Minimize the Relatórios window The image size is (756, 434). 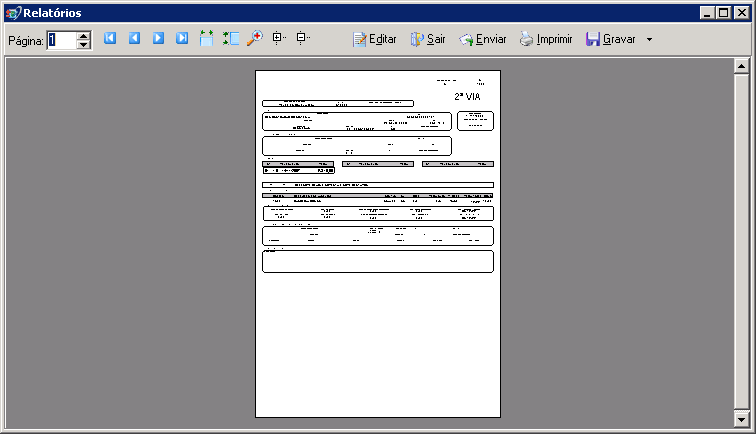tap(707, 13)
